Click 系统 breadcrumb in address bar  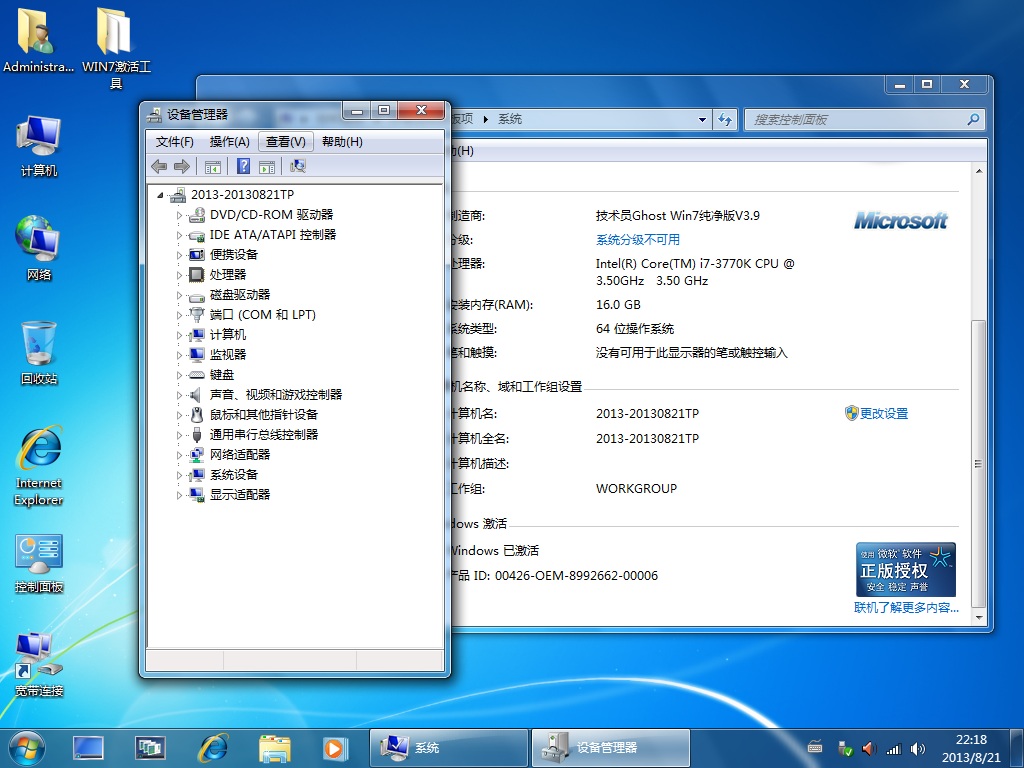coord(509,119)
